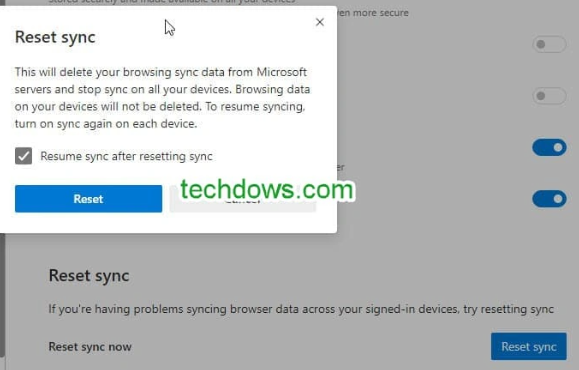Close the Reset sync dialog with X
579x370 pixels.
320,22
